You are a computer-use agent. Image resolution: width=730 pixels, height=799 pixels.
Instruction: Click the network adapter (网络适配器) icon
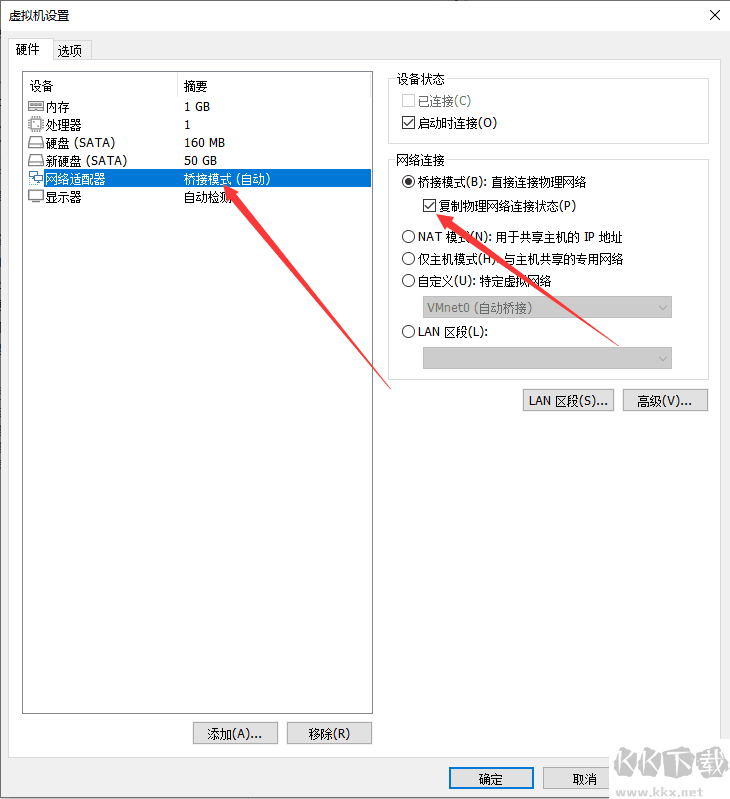36,178
